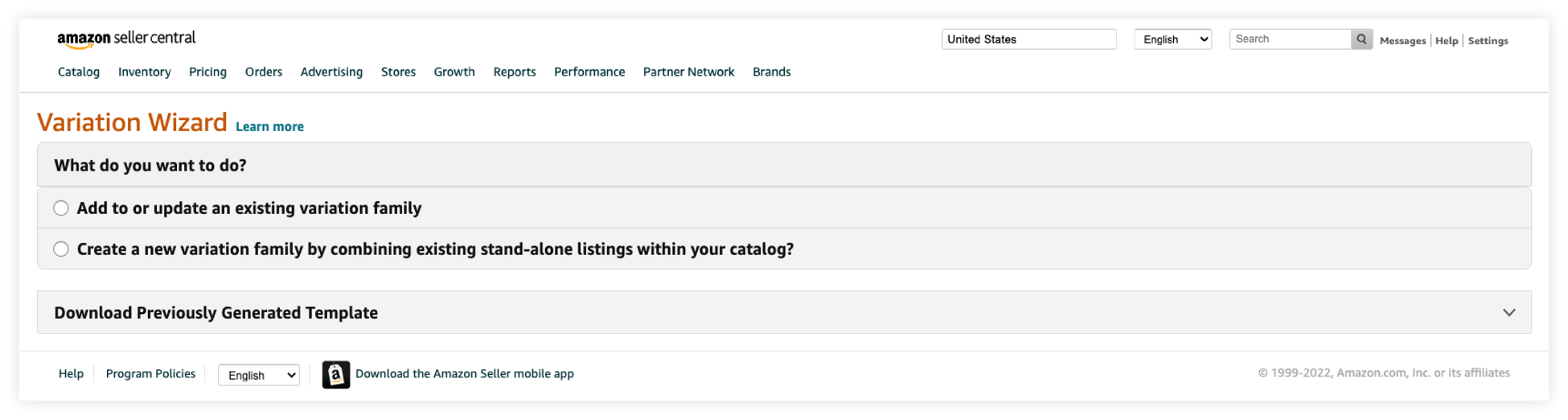Open the footer English language dropdown
The height and width of the screenshot is (420, 1568).
tap(258, 375)
